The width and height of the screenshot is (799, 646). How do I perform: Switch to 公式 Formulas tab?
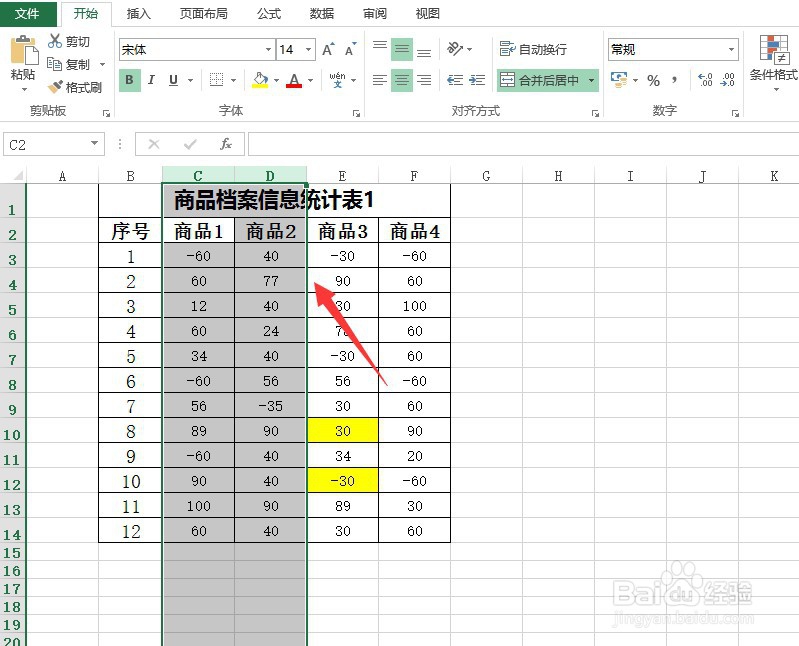pyautogui.click(x=269, y=14)
